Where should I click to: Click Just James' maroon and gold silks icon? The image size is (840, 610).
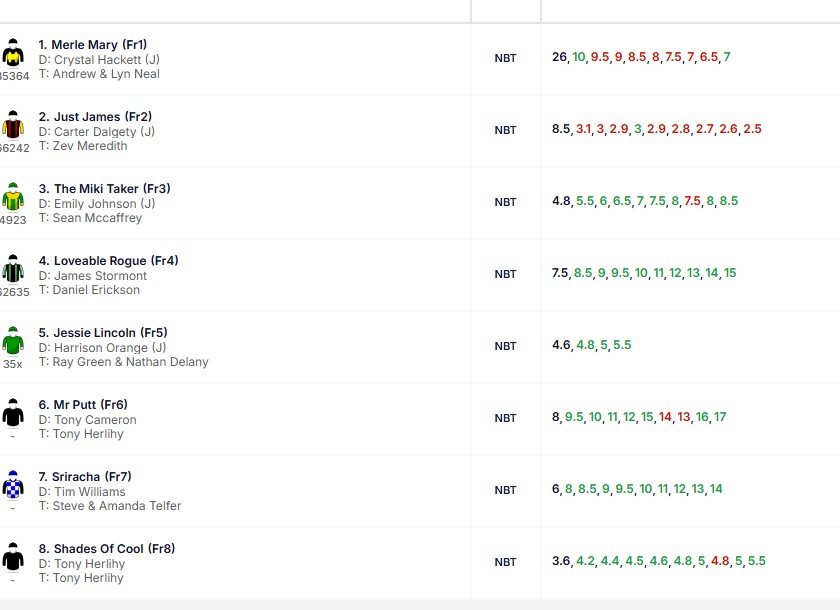(x=13, y=125)
